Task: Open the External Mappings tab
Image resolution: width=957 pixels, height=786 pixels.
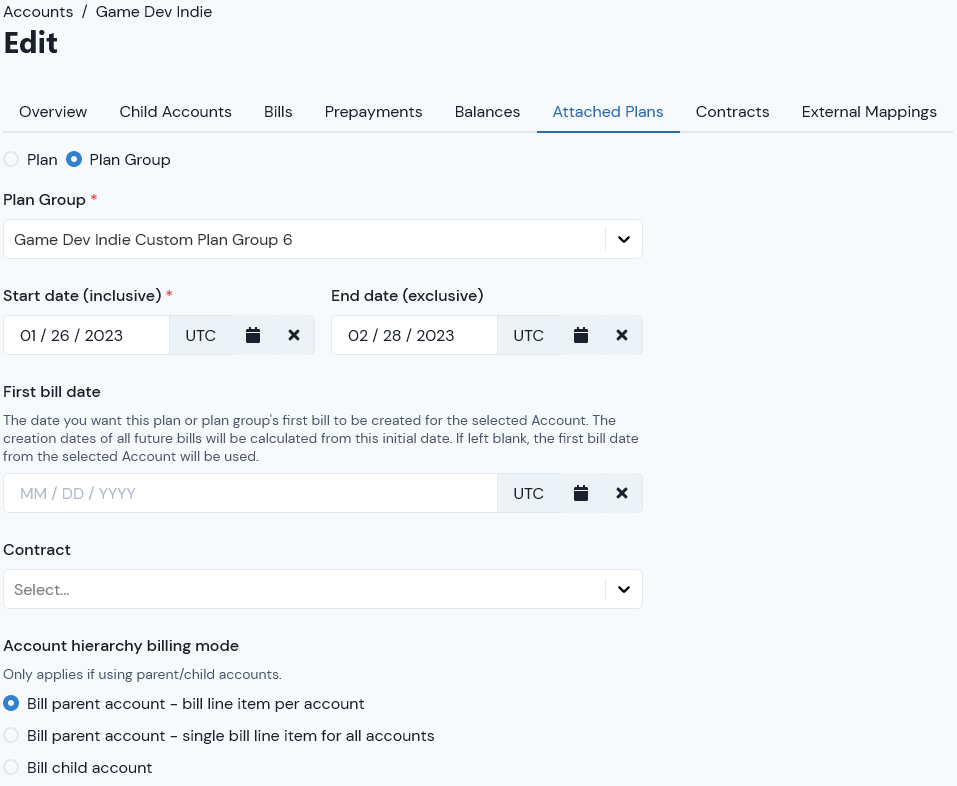Action: [869, 112]
